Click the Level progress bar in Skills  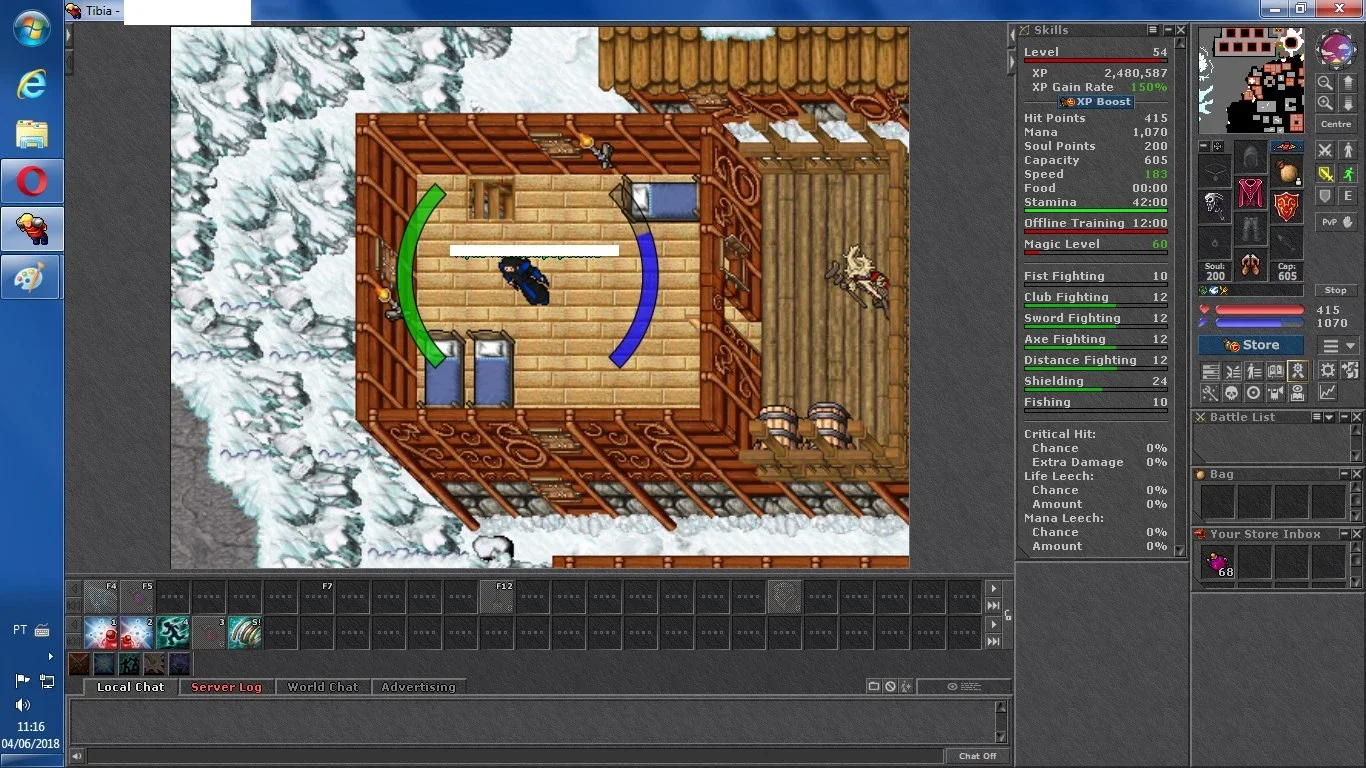click(1096, 61)
